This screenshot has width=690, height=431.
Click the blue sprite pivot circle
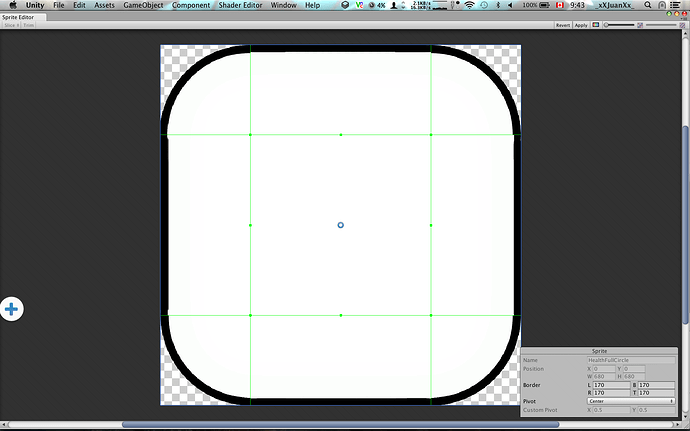click(x=341, y=225)
